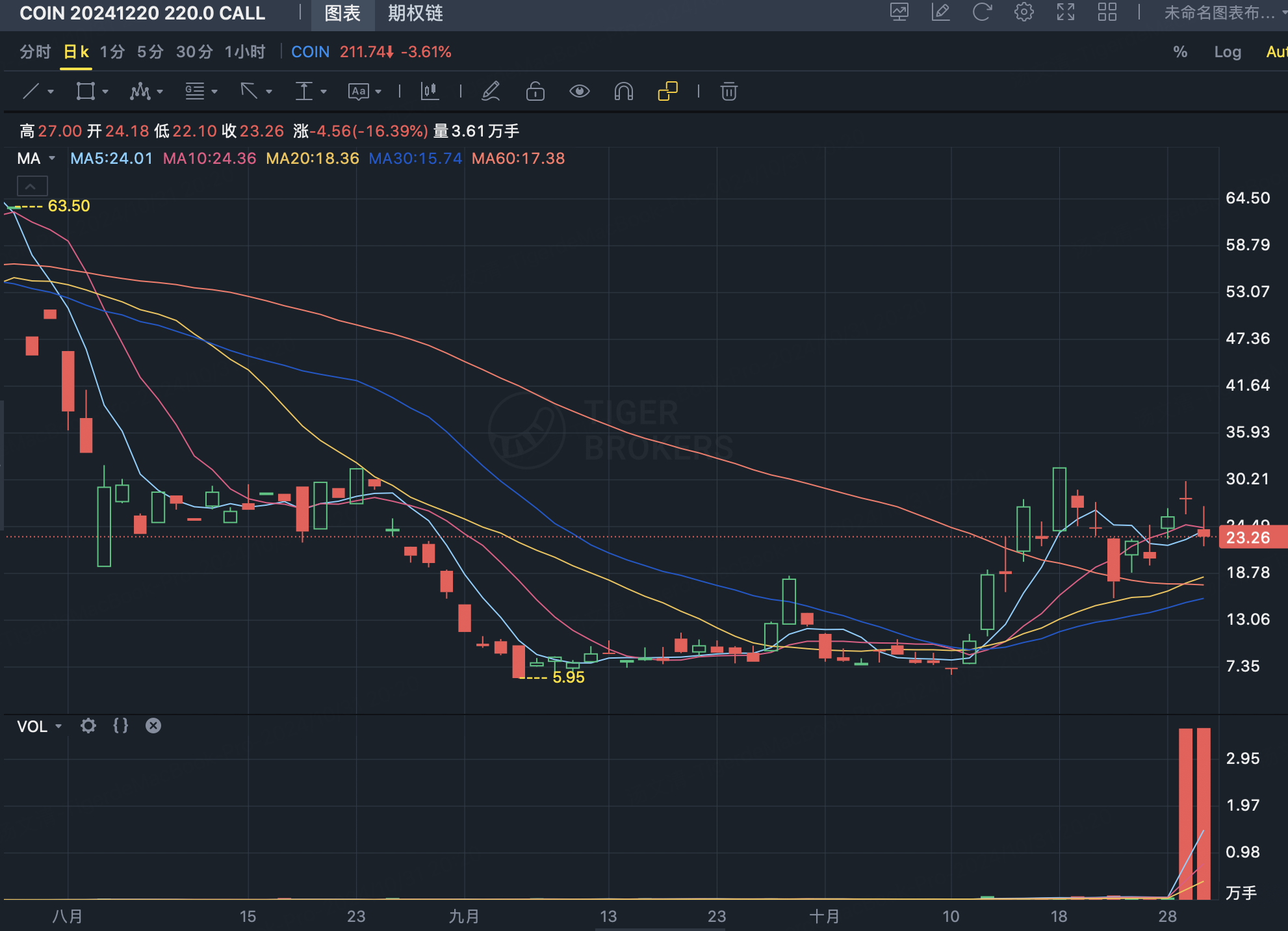
Task: Select the 30分 timeframe tab
Action: pos(194,52)
